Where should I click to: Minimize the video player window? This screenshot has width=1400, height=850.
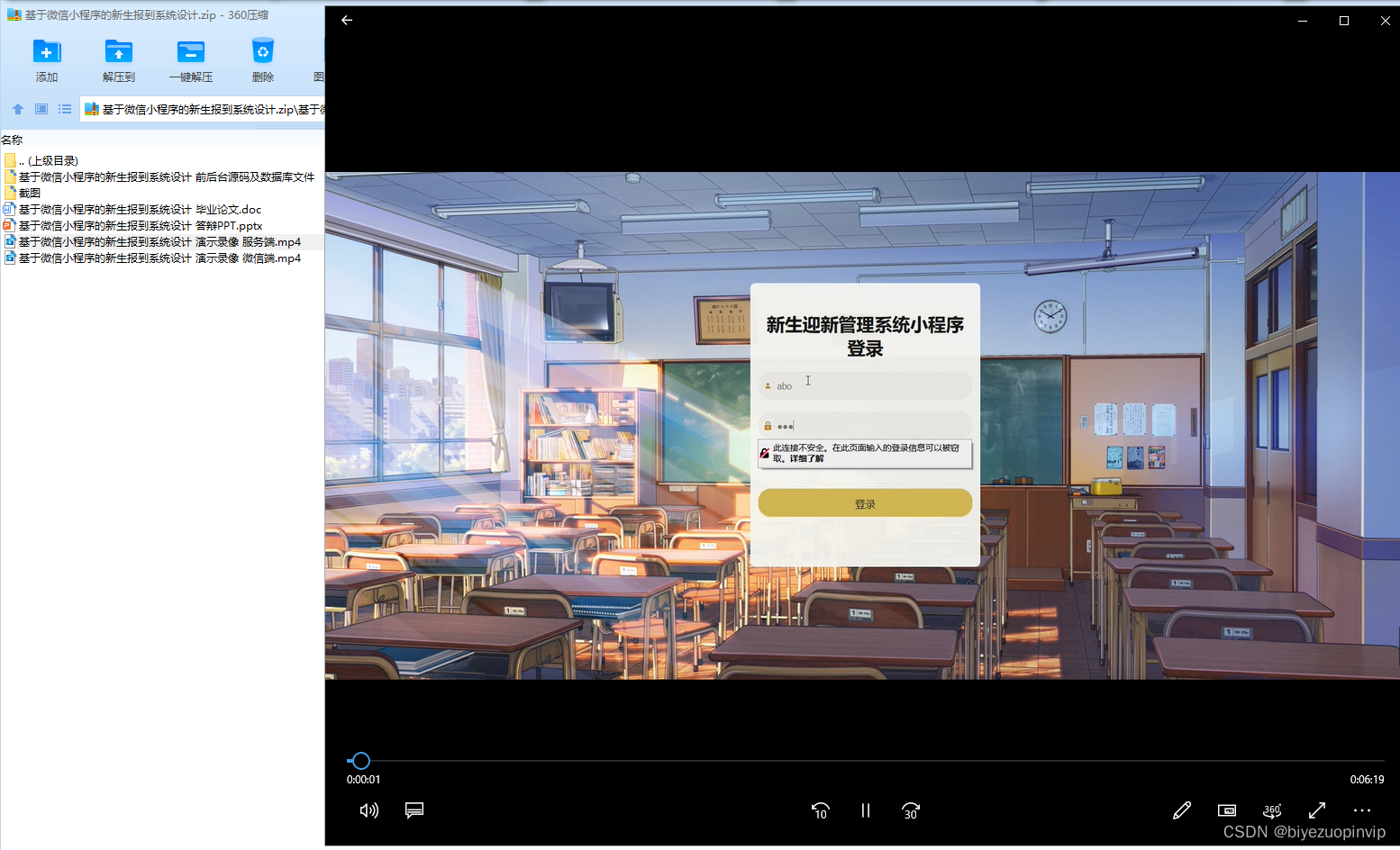[x=1303, y=21]
